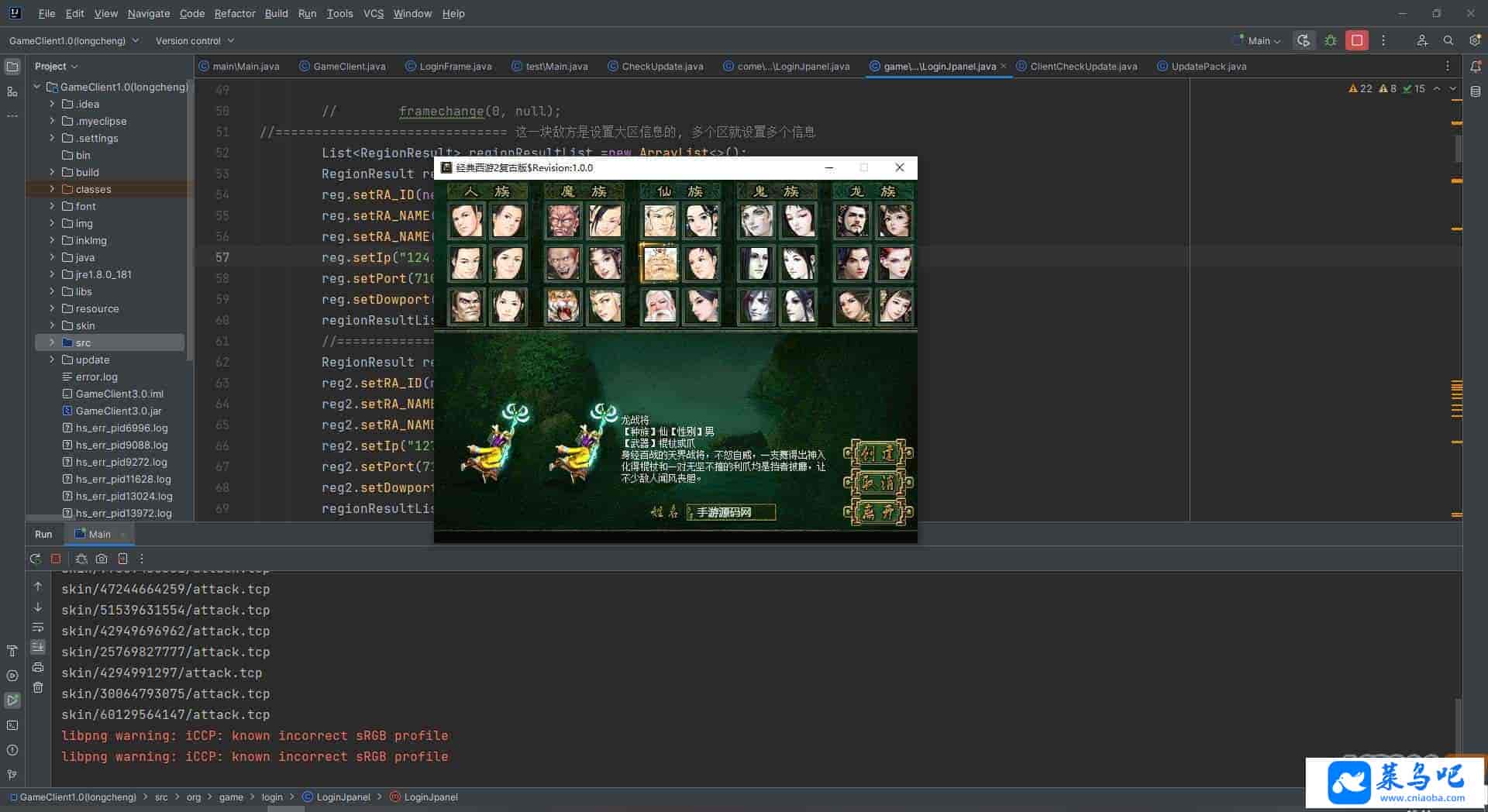Toggle the Run tool window sidebar button

pos(12,700)
